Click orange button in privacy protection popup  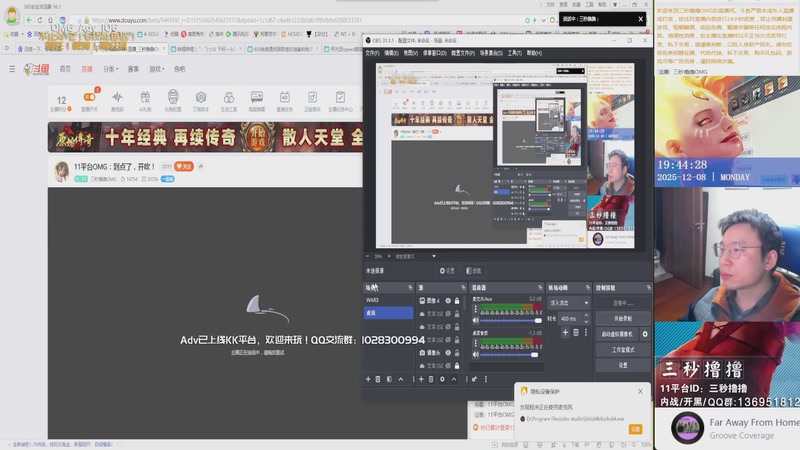pyautogui.click(x=635, y=429)
